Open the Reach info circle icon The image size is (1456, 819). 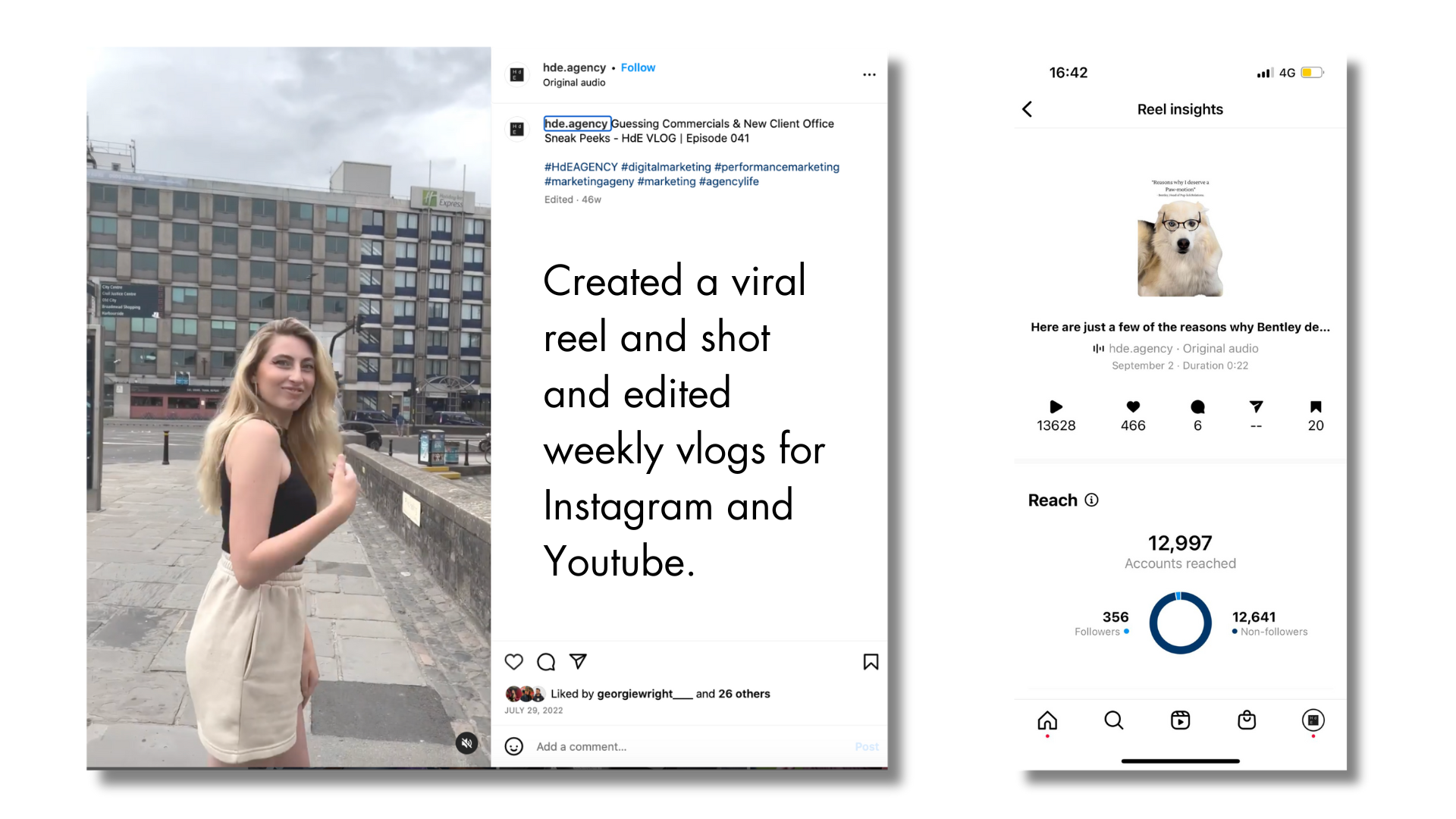(x=1091, y=500)
